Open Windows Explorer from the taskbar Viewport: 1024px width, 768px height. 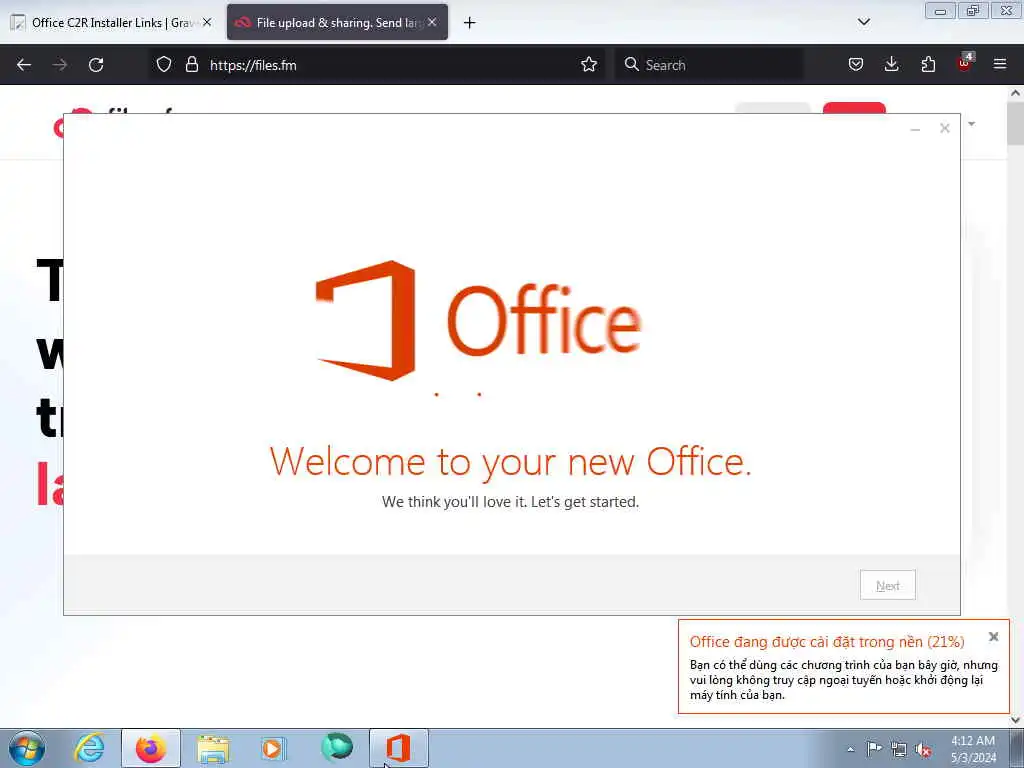pos(213,748)
